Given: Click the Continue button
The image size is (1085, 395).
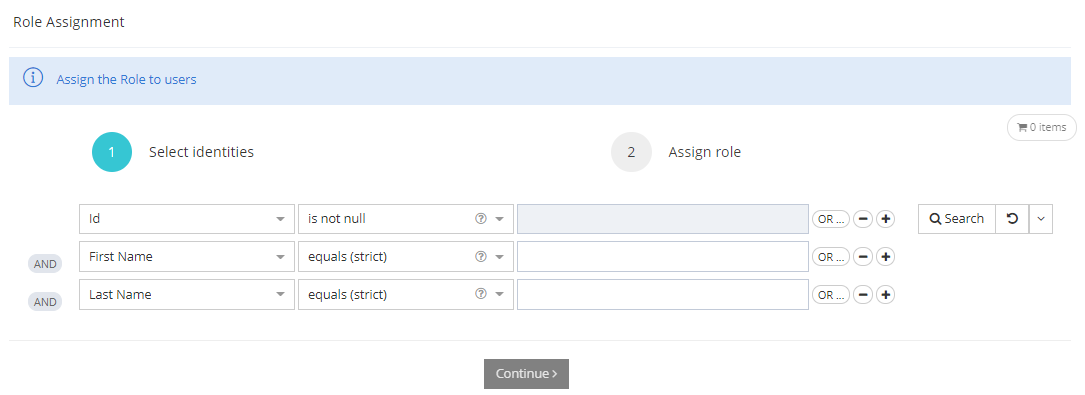Looking at the screenshot, I should [526, 374].
